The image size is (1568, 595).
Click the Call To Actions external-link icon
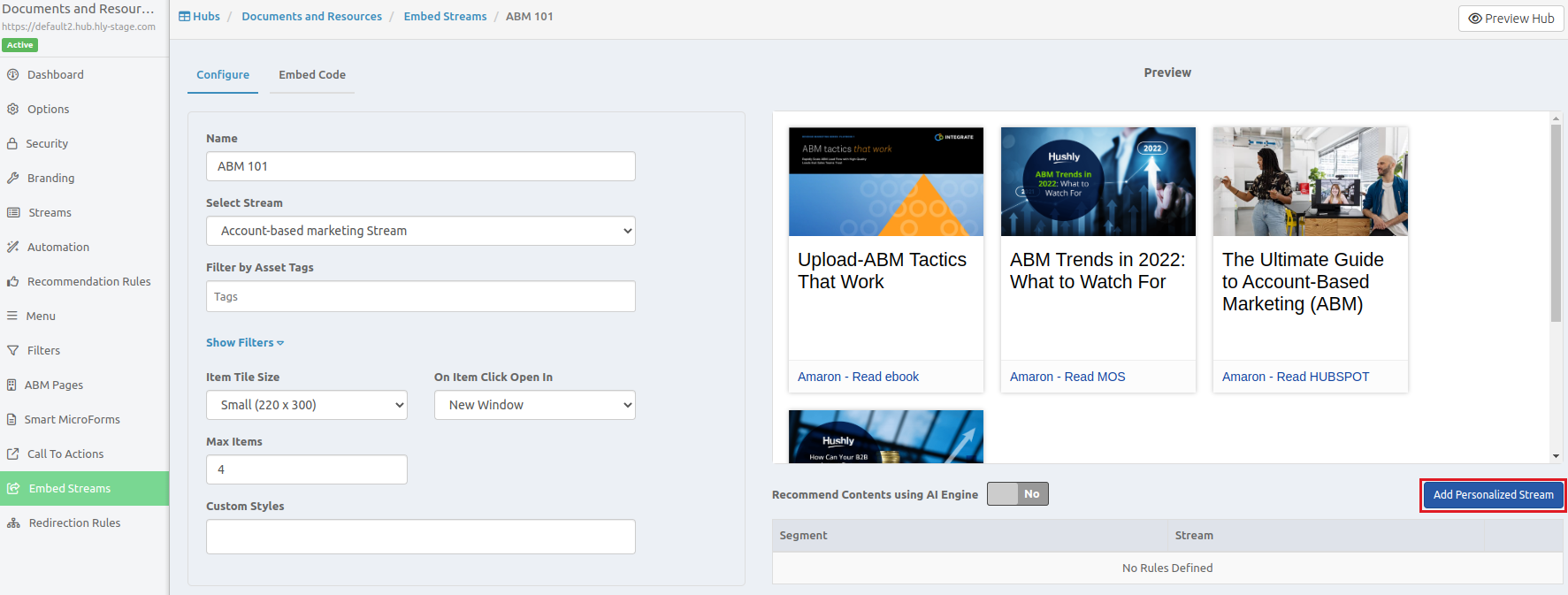(13, 454)
